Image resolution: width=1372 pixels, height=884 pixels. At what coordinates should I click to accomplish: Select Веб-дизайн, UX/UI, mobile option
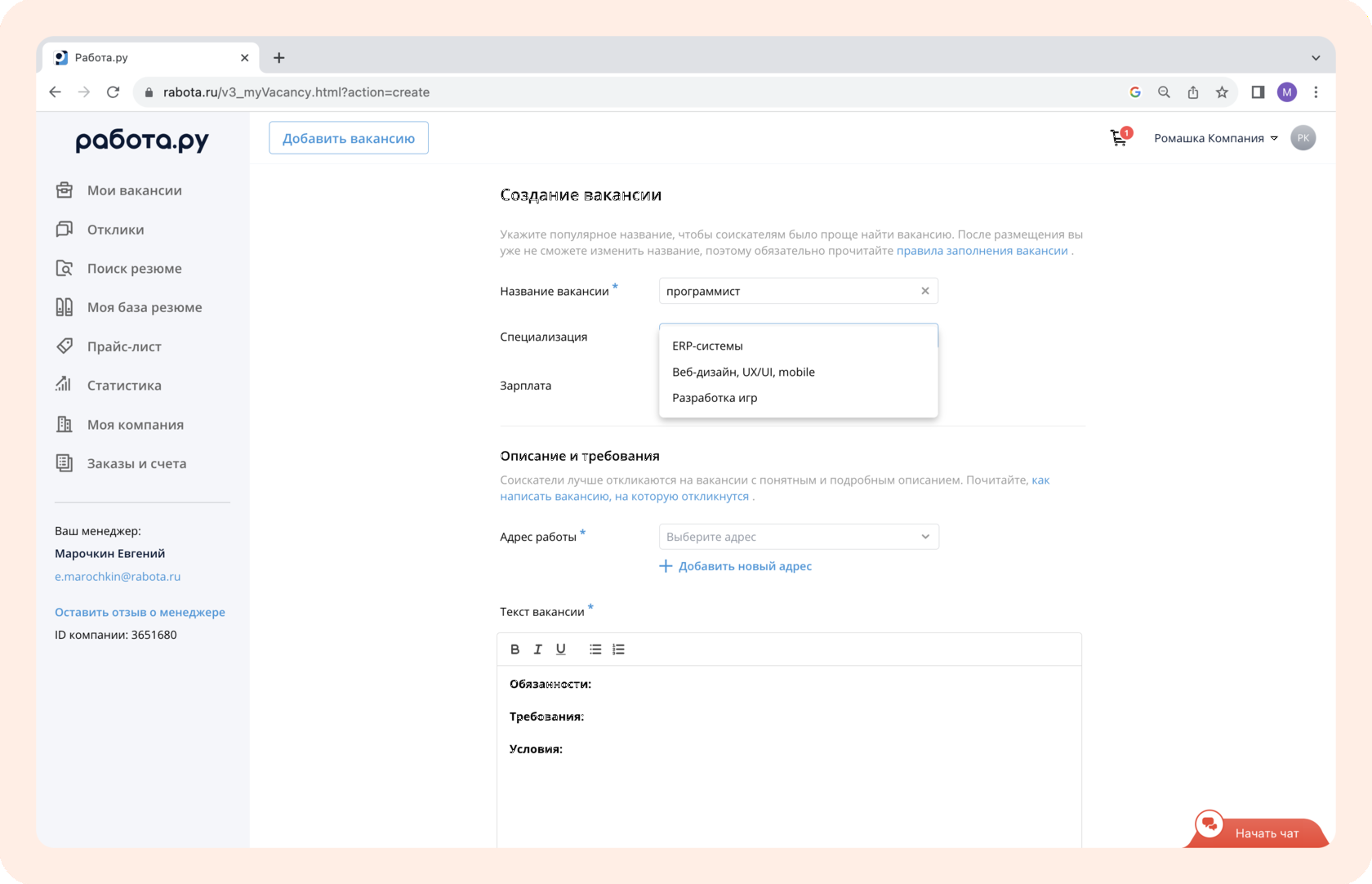[x=799, y=372]
